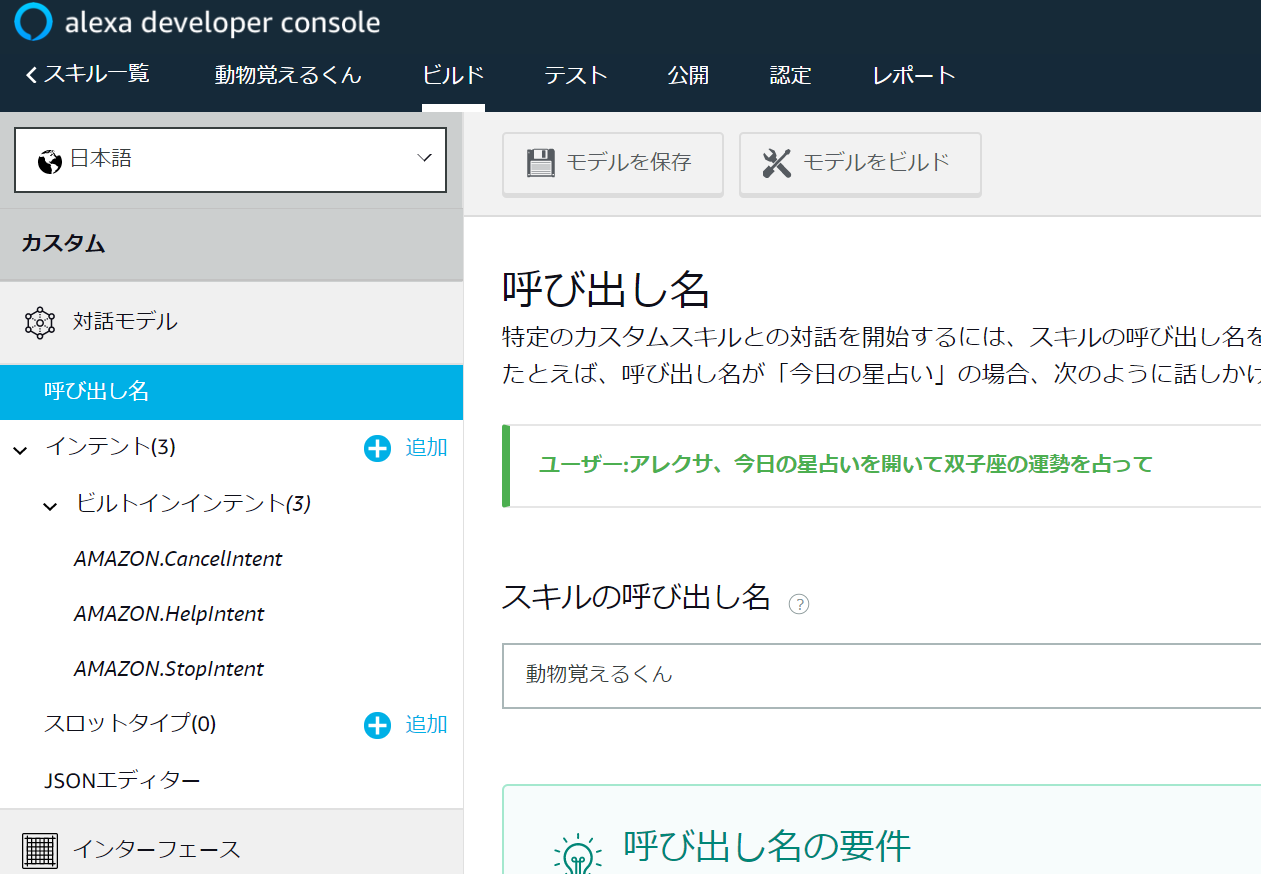The height and width of the screenshot is (874, 1261).
Task: Click the floppy disk save model icon
Action: [540, 163]
